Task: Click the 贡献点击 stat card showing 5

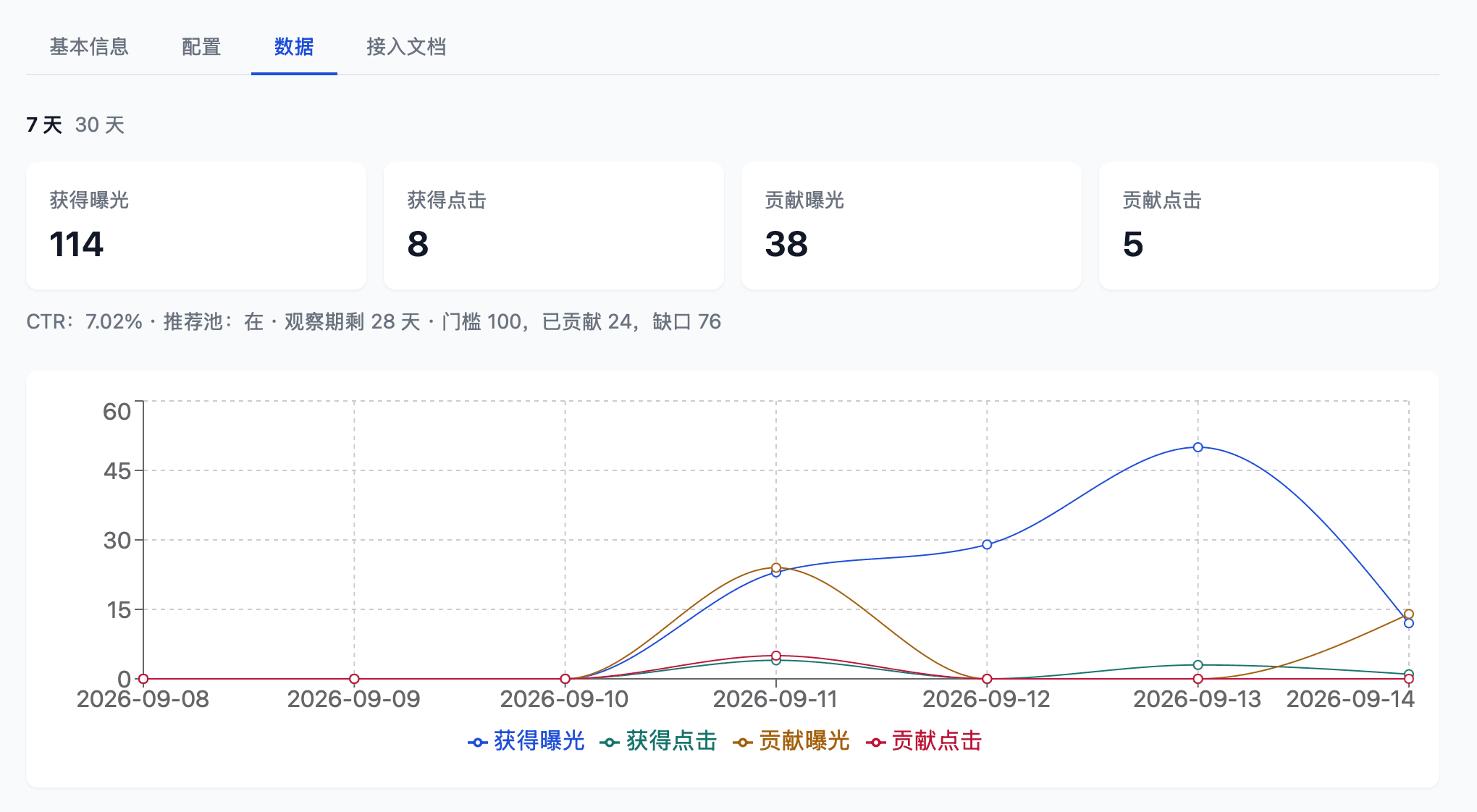Action: tap(1269, 226)
